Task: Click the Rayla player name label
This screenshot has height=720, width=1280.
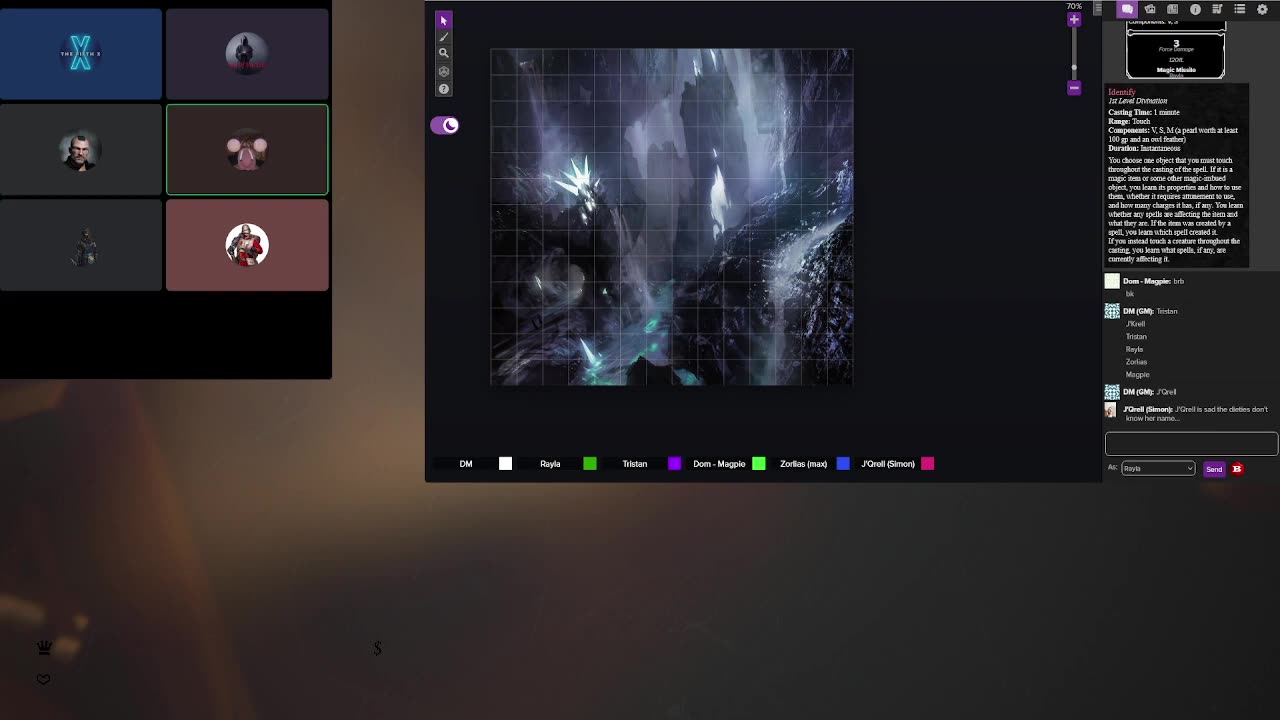Action: [x=550, y=464]
